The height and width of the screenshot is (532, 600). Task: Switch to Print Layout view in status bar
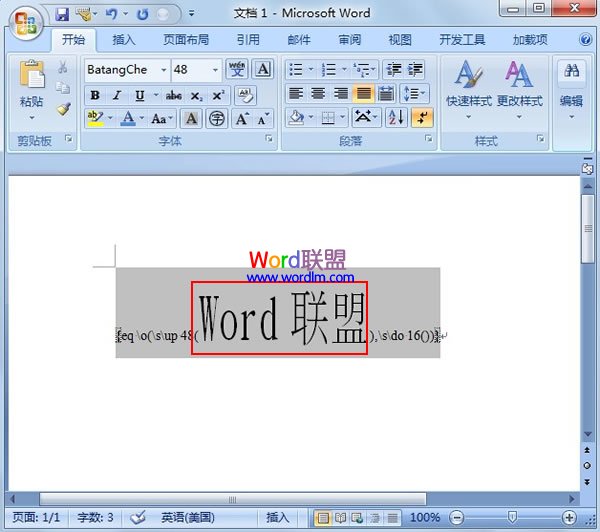point(323,518)
